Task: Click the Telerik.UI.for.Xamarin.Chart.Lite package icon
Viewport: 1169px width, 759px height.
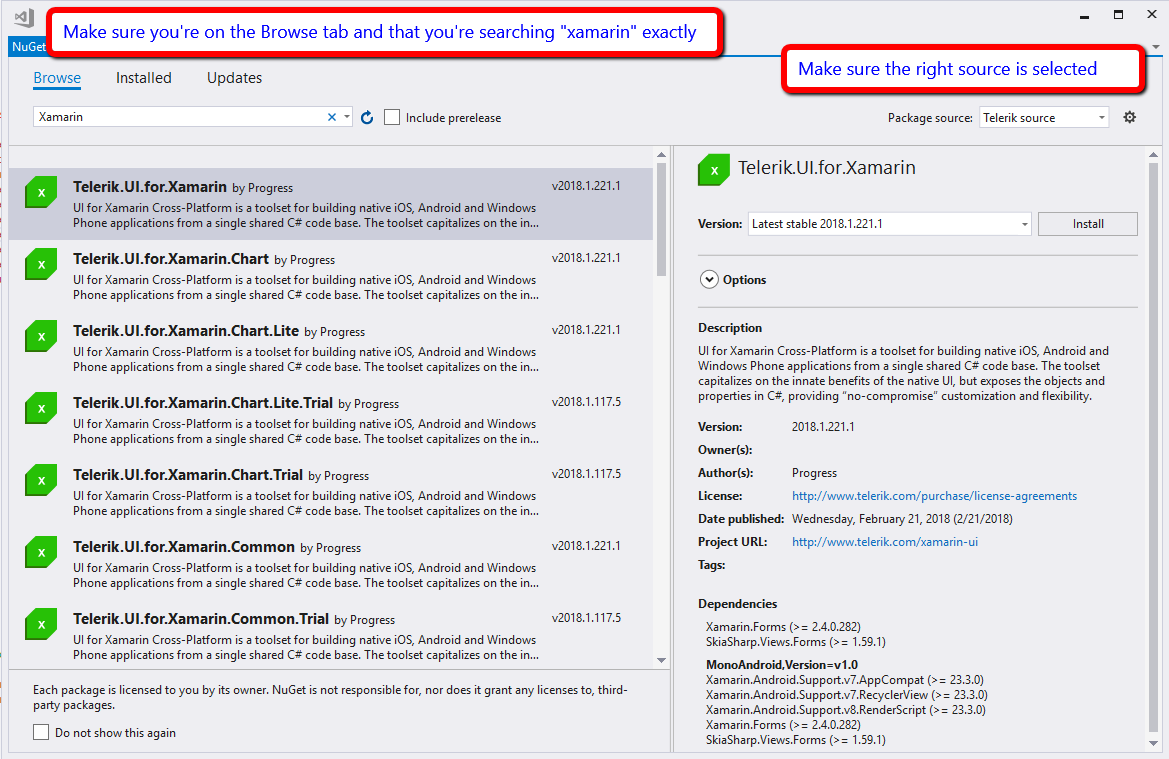Action: pos(41,336)
